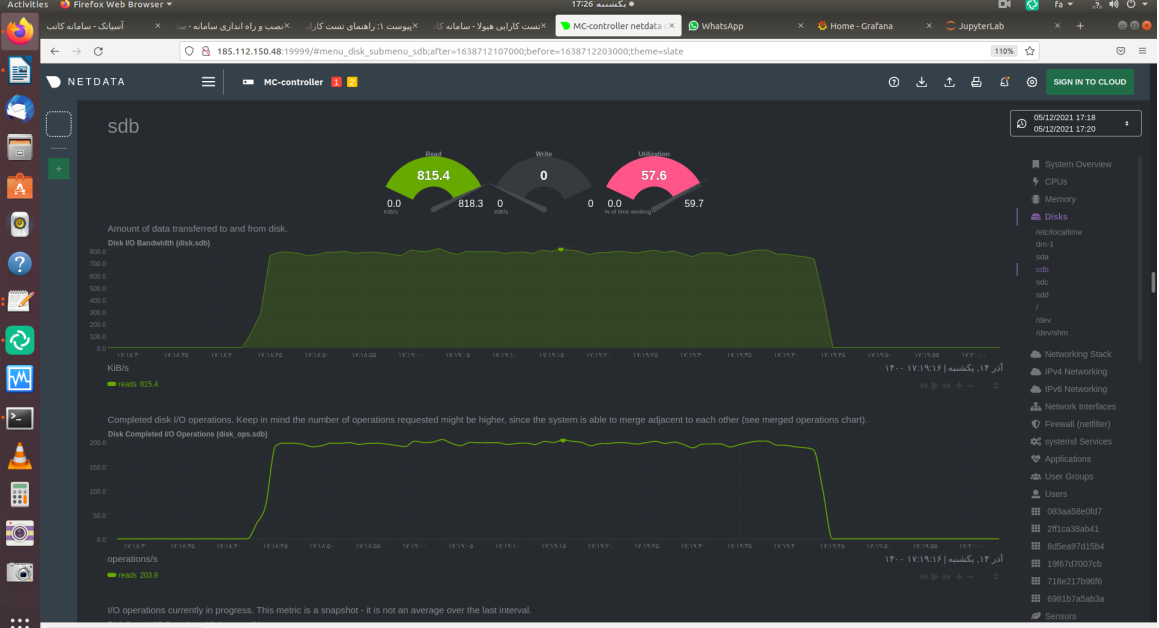Click resize handle of Disk I/O Bandwidth chart
This screenshot has height=628, width=1159.
pyautogui.click(x=996, y=386)
